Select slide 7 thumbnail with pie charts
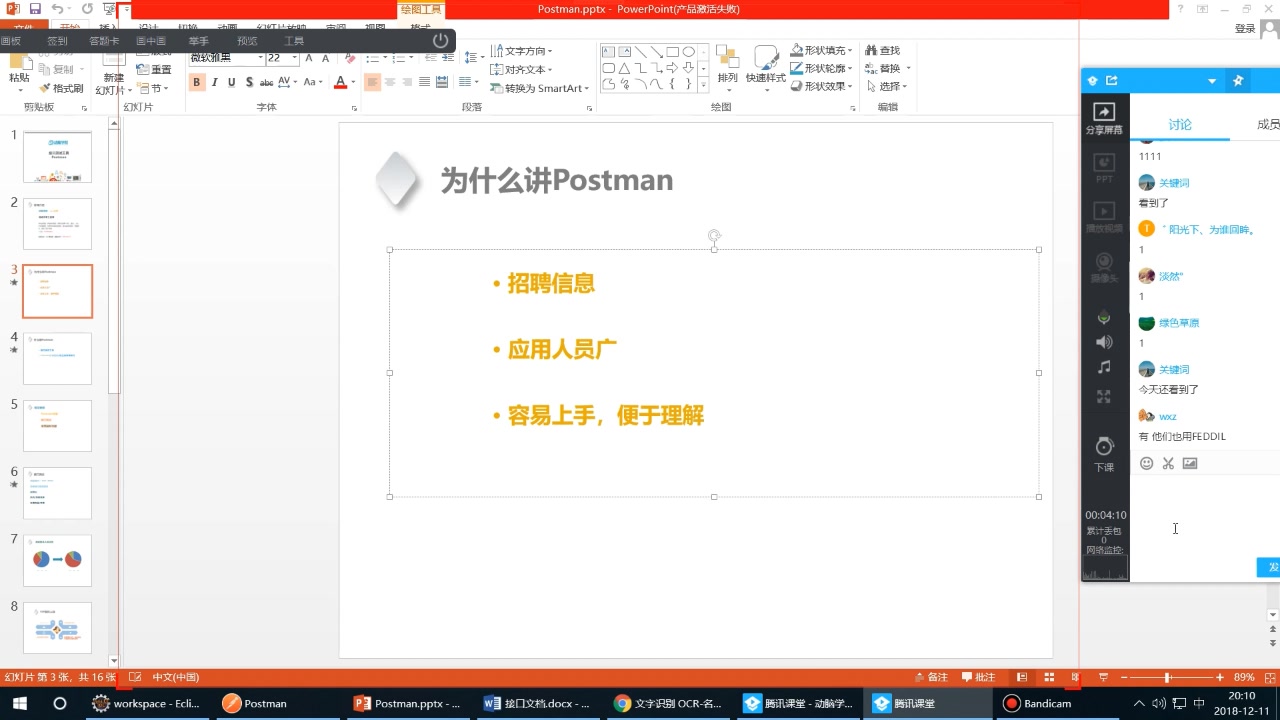This screenshot has width=1280, height=720. 58,560
